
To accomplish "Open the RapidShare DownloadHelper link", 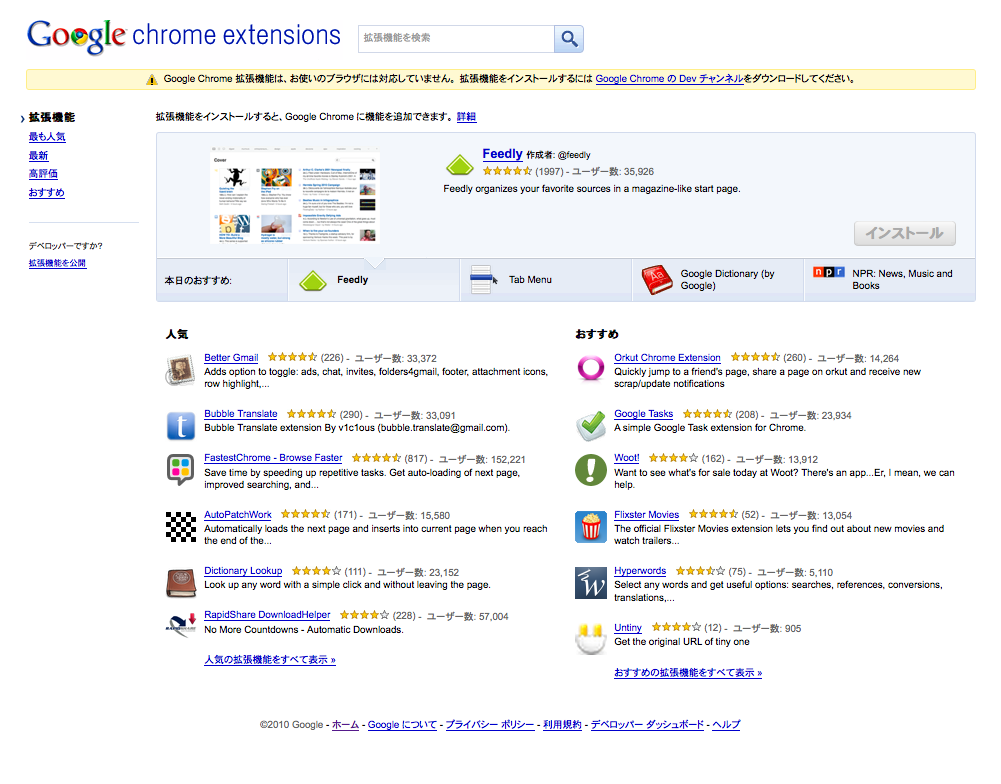I will 267,615.
